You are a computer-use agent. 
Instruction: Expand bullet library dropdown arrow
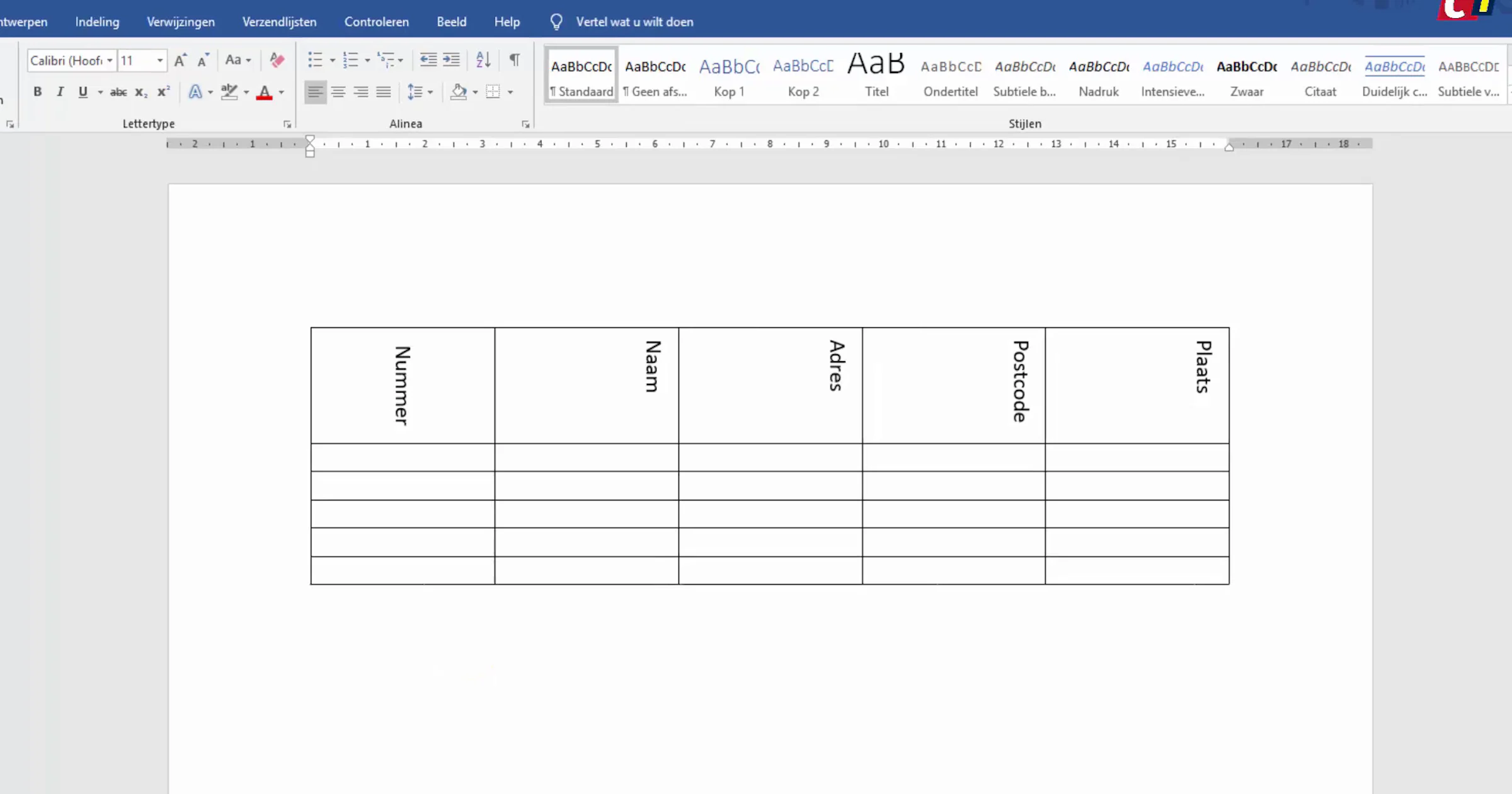(x=333, y=60)
